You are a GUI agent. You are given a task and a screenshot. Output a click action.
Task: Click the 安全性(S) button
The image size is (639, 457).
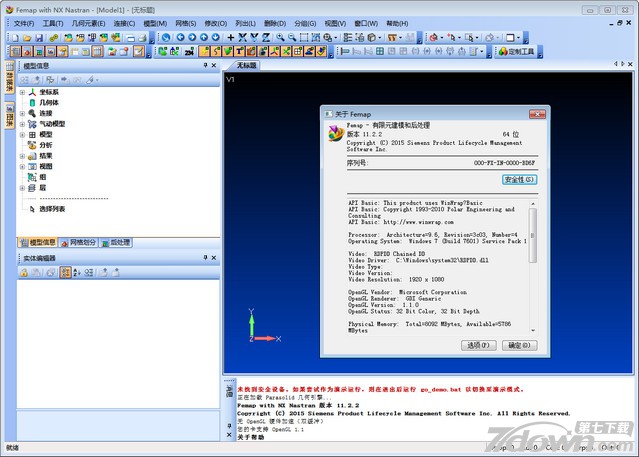point(519,179)
